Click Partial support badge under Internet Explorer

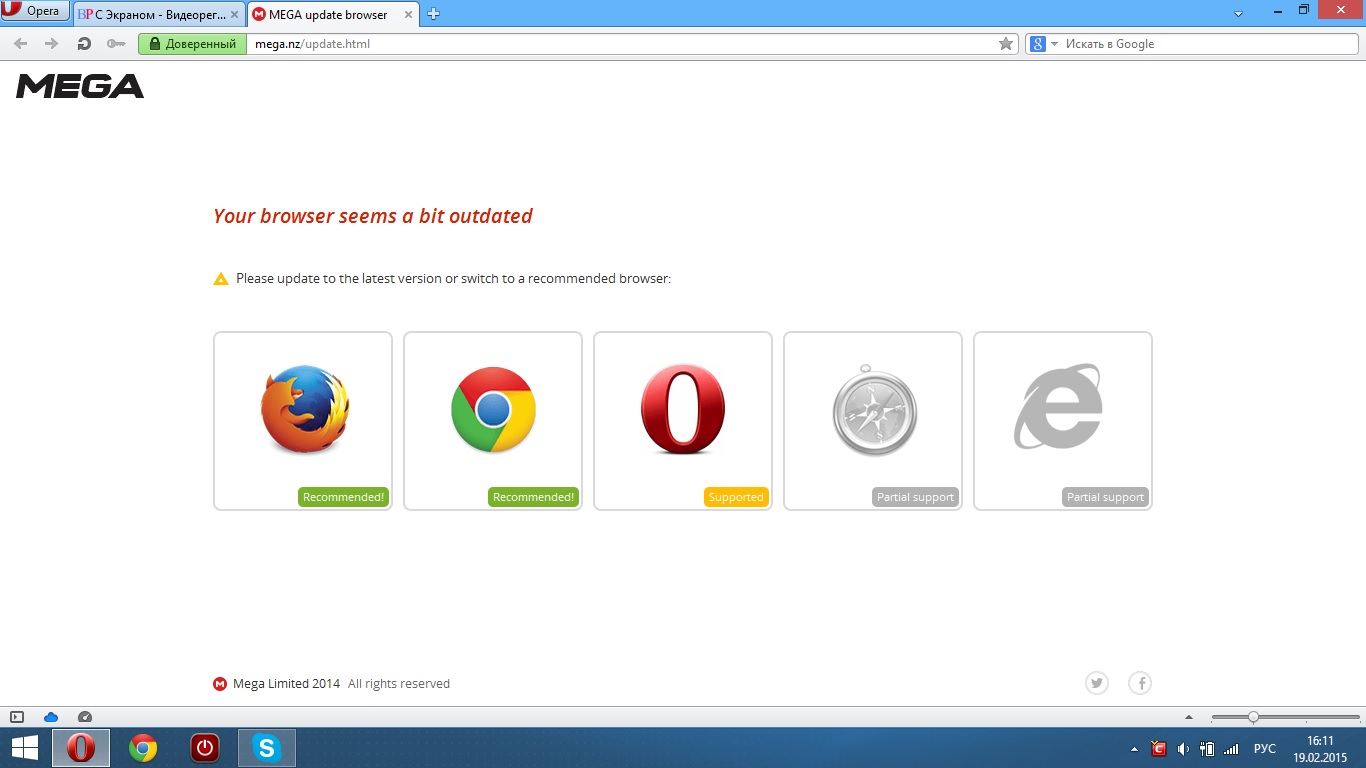pyautogui.click(x=1105, y=497)
